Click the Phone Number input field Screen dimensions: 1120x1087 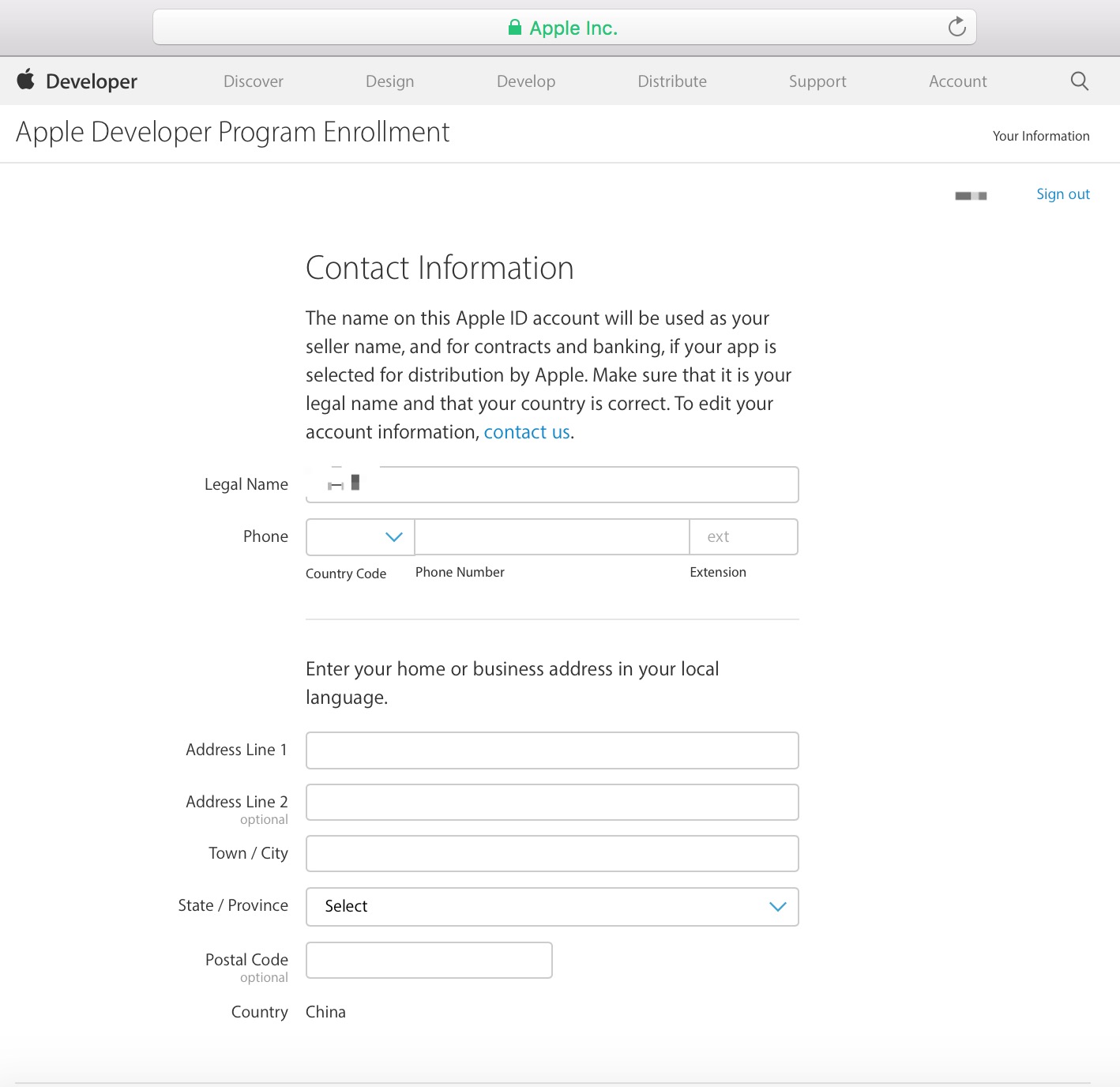pos(552,537)
